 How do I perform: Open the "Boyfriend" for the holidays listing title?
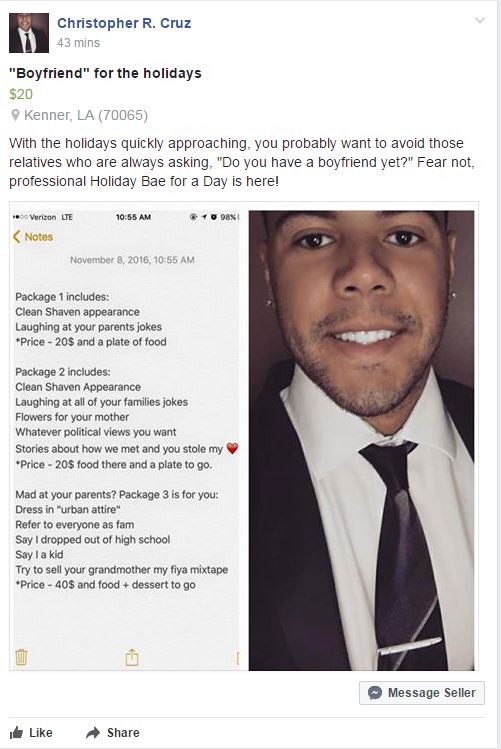[105, 73]
